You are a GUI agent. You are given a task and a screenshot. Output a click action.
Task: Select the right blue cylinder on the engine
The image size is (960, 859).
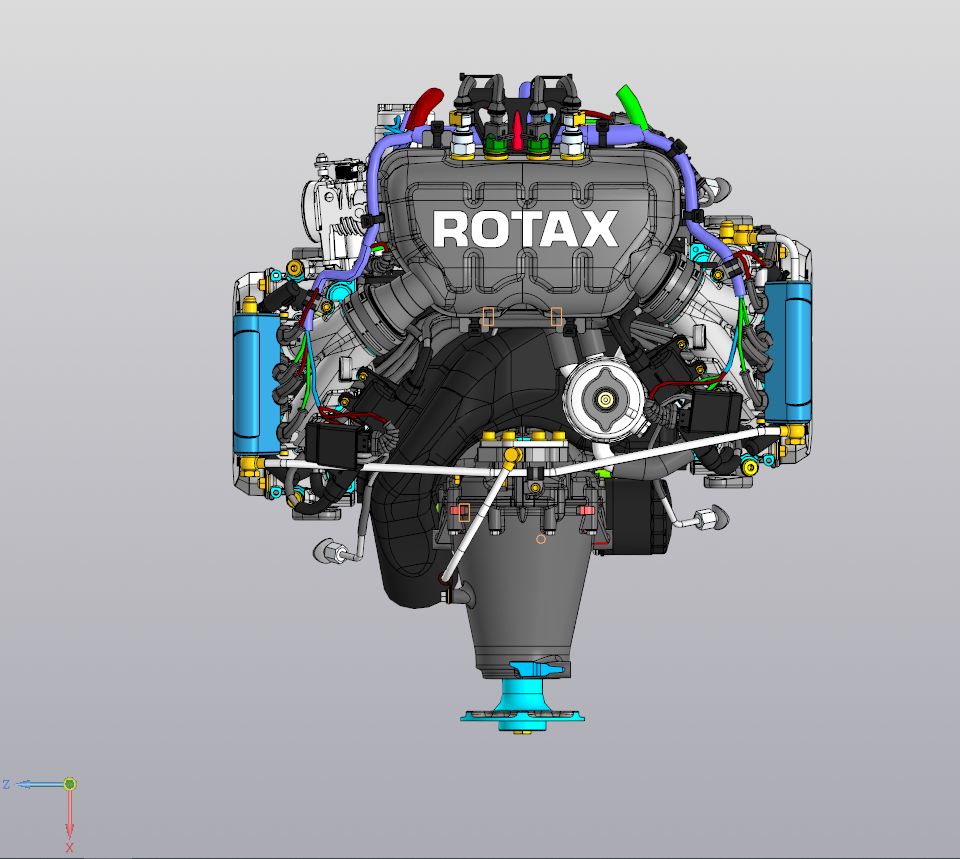click(x=788, y=351)
